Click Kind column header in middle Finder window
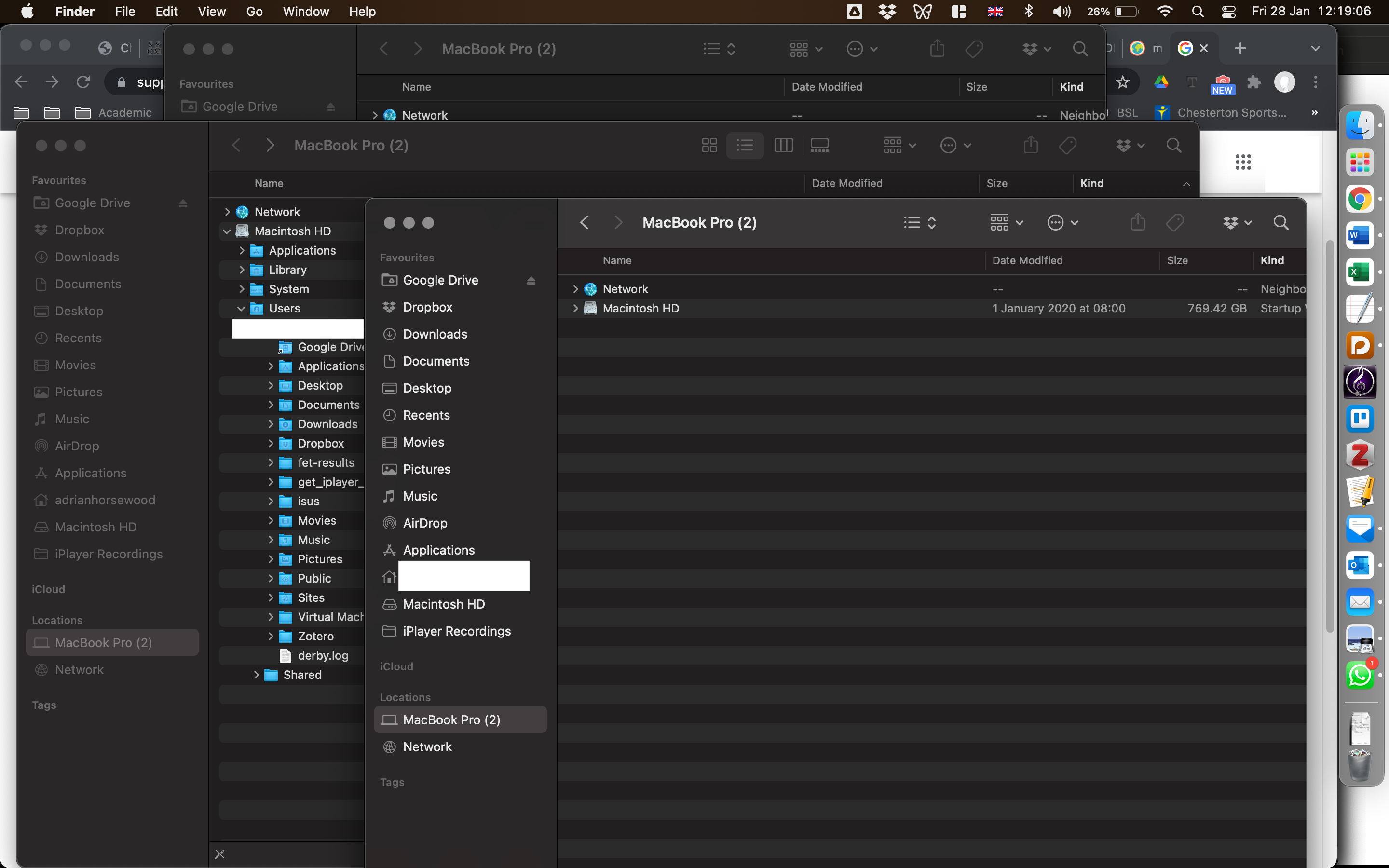Viewport: 1389px width, 868px height. click(x=1092, y=183)
